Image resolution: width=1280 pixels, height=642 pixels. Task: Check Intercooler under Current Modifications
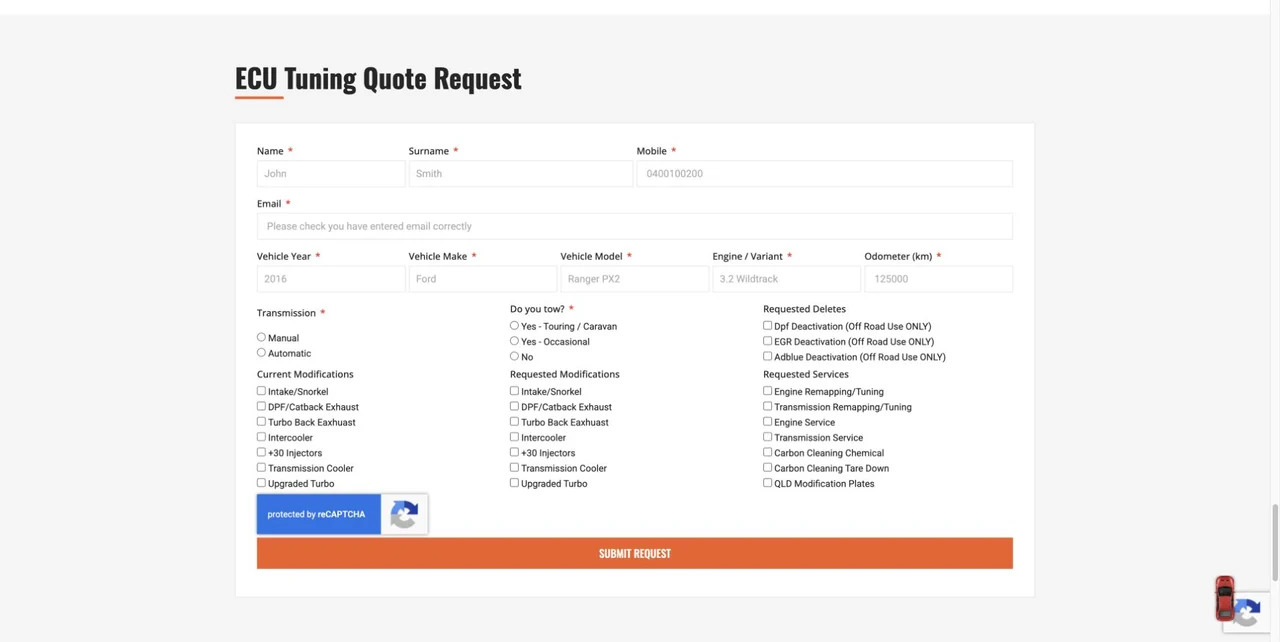(x=261, y=436)
